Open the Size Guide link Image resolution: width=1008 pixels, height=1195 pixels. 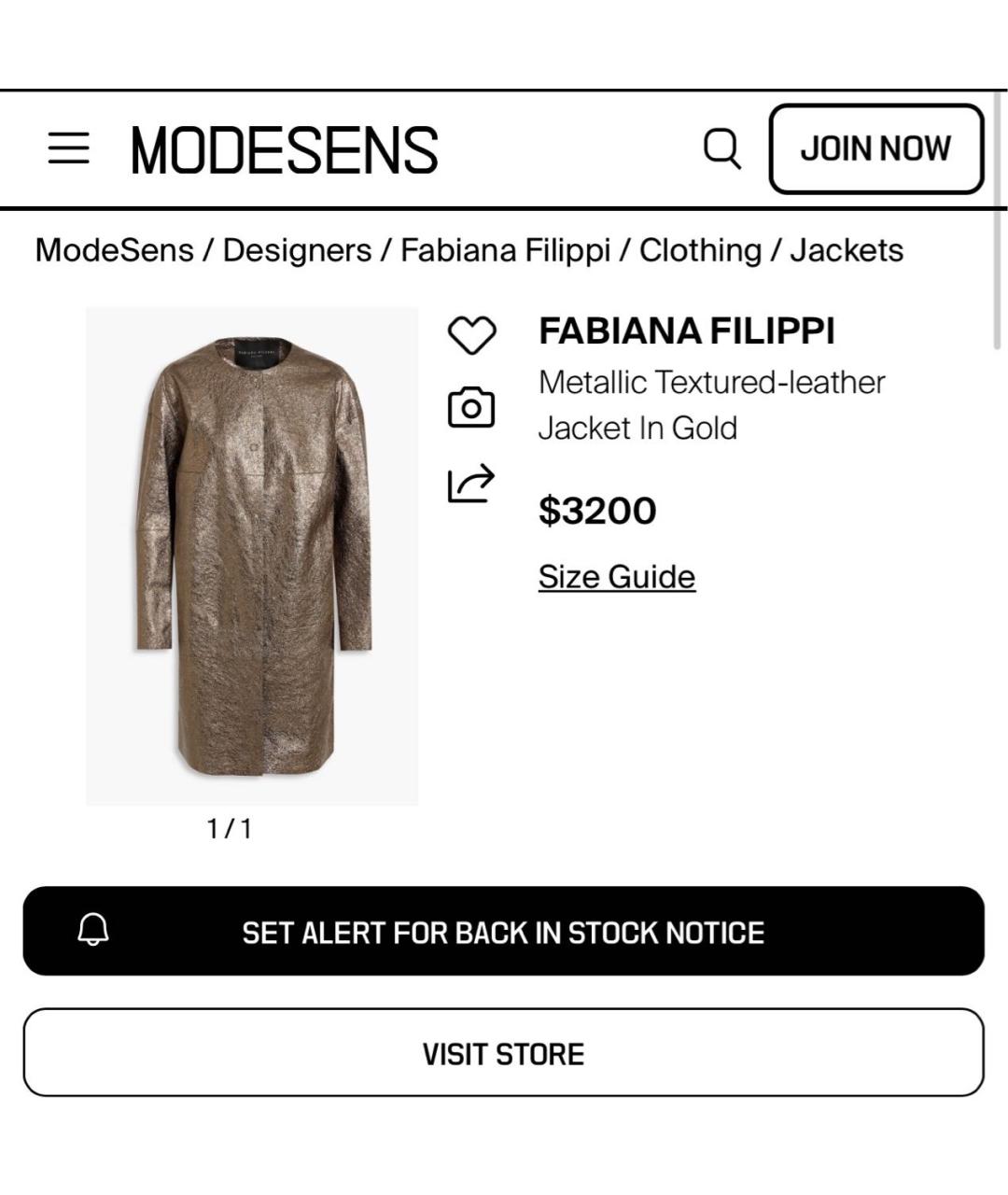coord(616,577)
